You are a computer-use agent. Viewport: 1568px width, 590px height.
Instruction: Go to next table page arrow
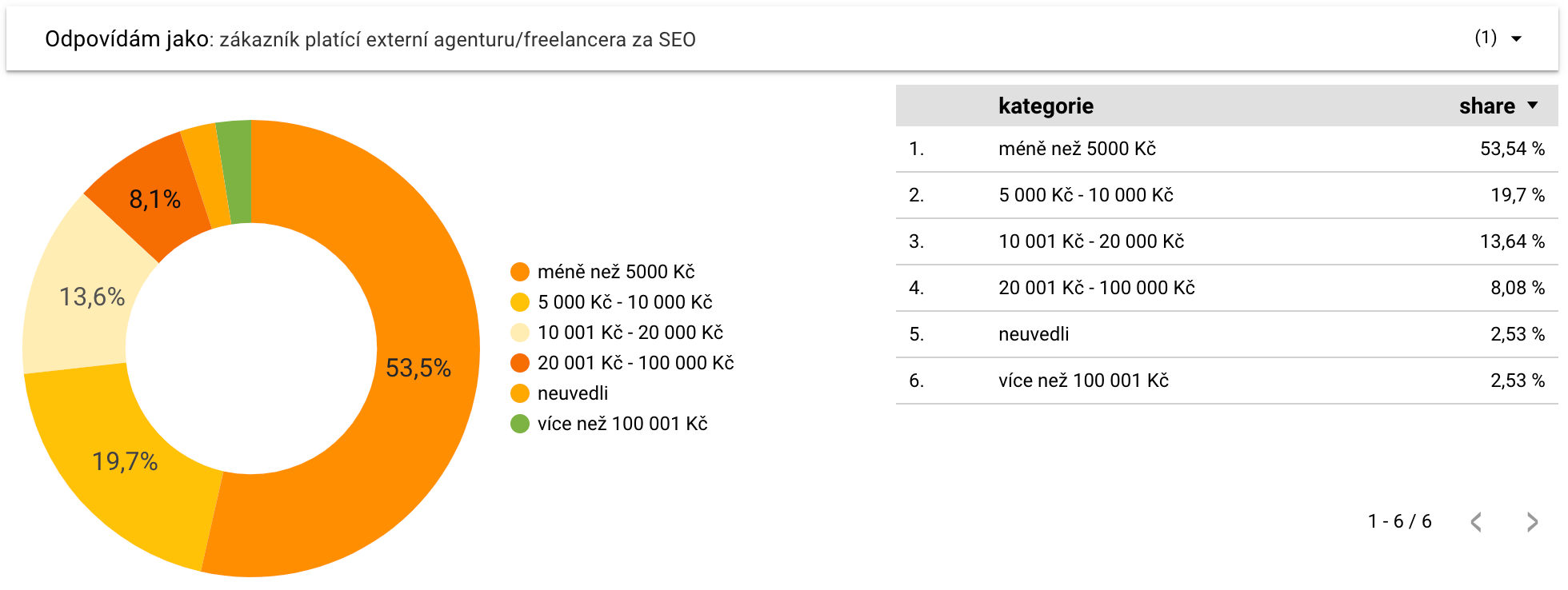point(1532,522)
